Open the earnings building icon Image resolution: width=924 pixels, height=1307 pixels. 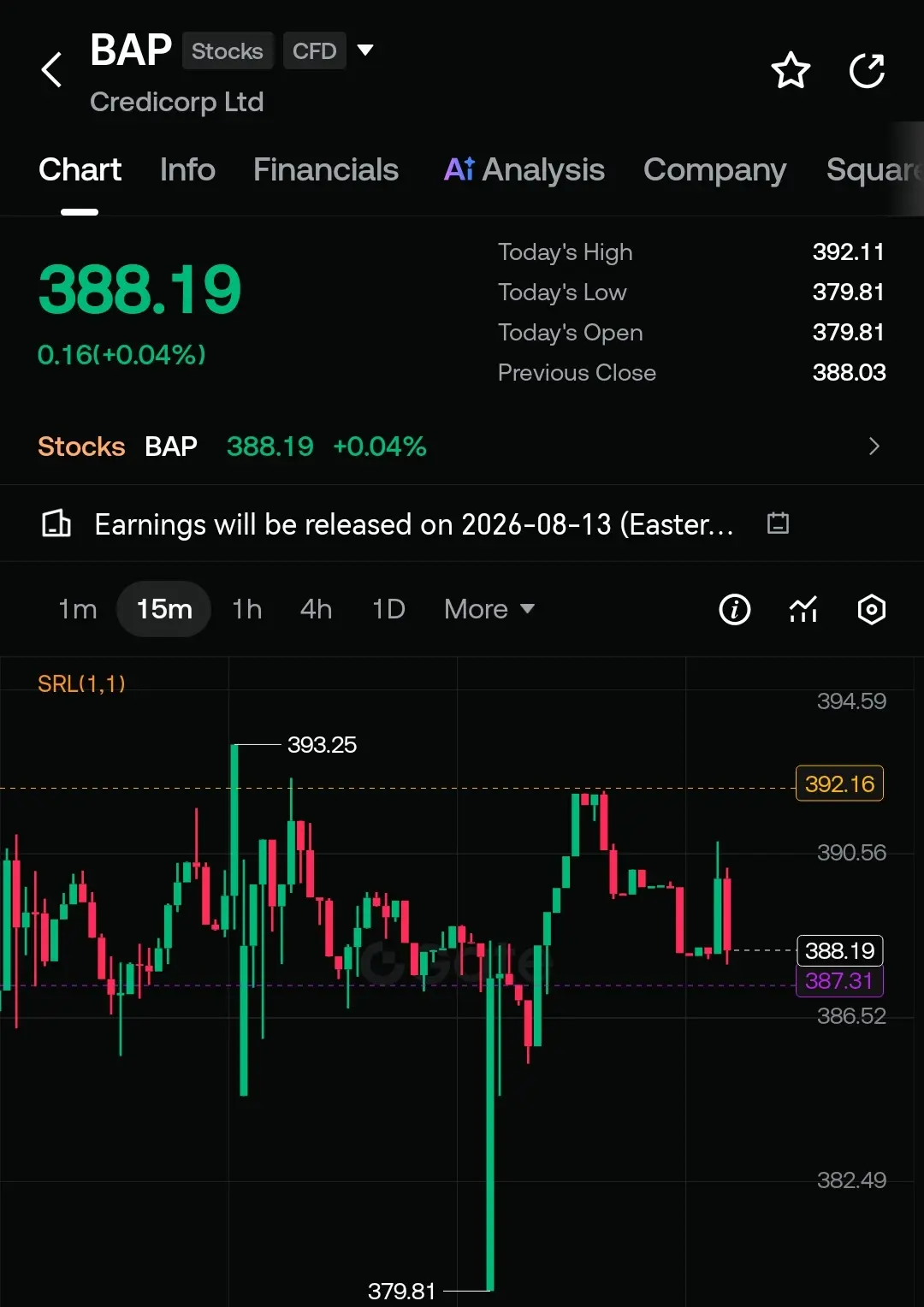click(x=56, y=523)
